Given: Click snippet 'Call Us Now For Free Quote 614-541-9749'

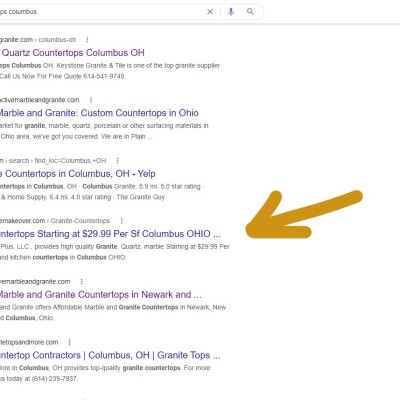Looking at the screenshot, I should [x=63, y=76].
